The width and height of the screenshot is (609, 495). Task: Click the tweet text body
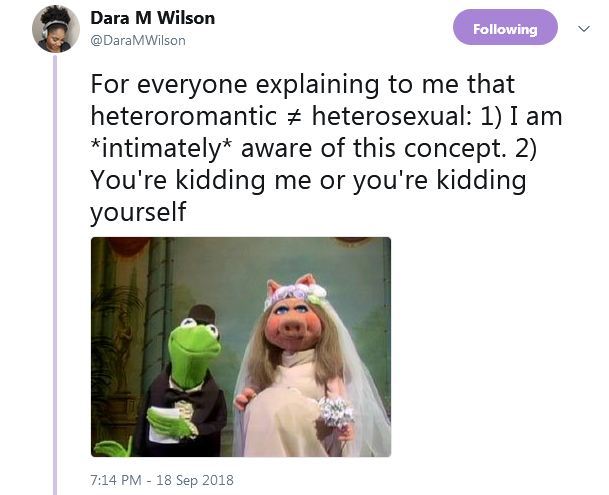326,148
